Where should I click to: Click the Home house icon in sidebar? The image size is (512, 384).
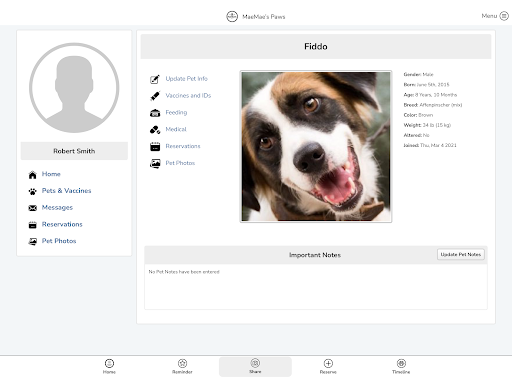[32, 175]
